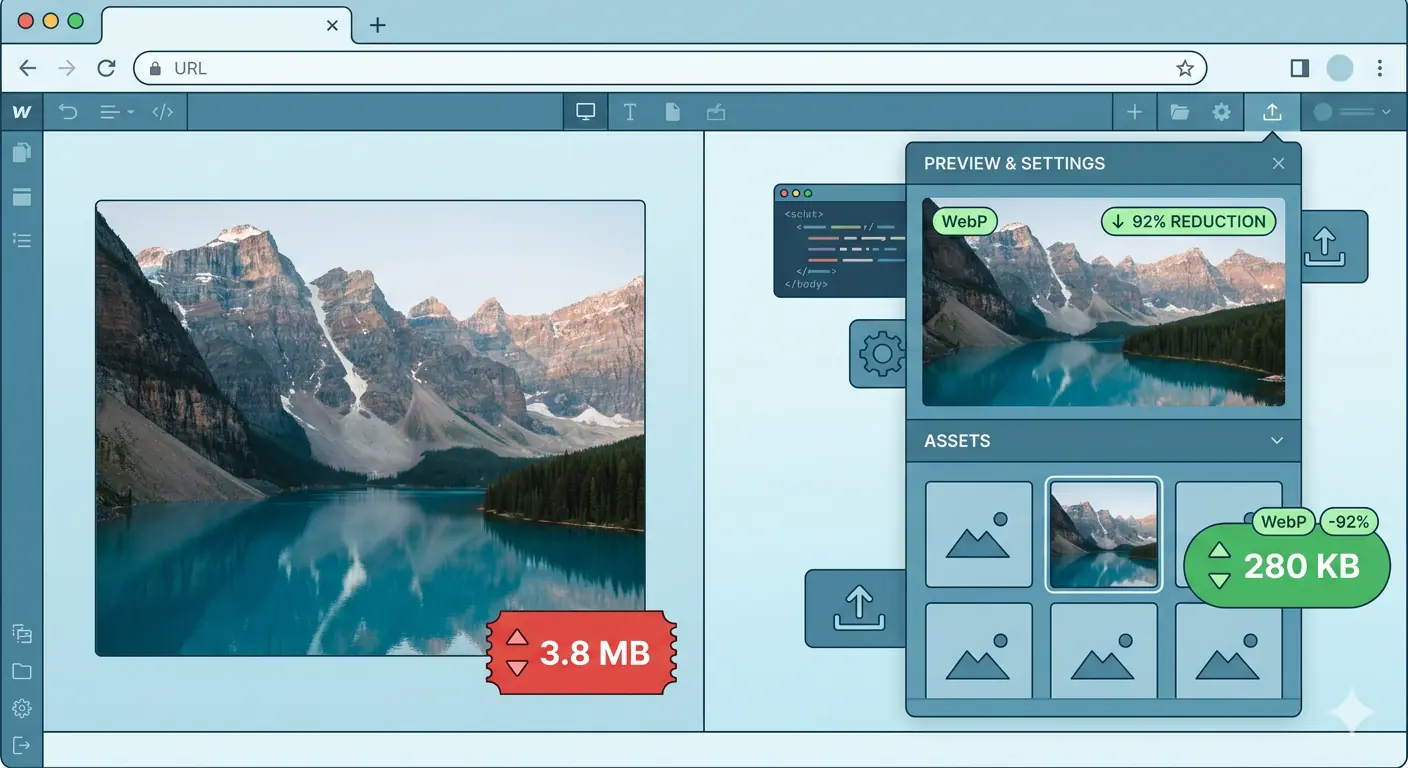Open the pages panel from the left sidebar
Screen dimensions: 1408x768
click(x=22, y=152)
